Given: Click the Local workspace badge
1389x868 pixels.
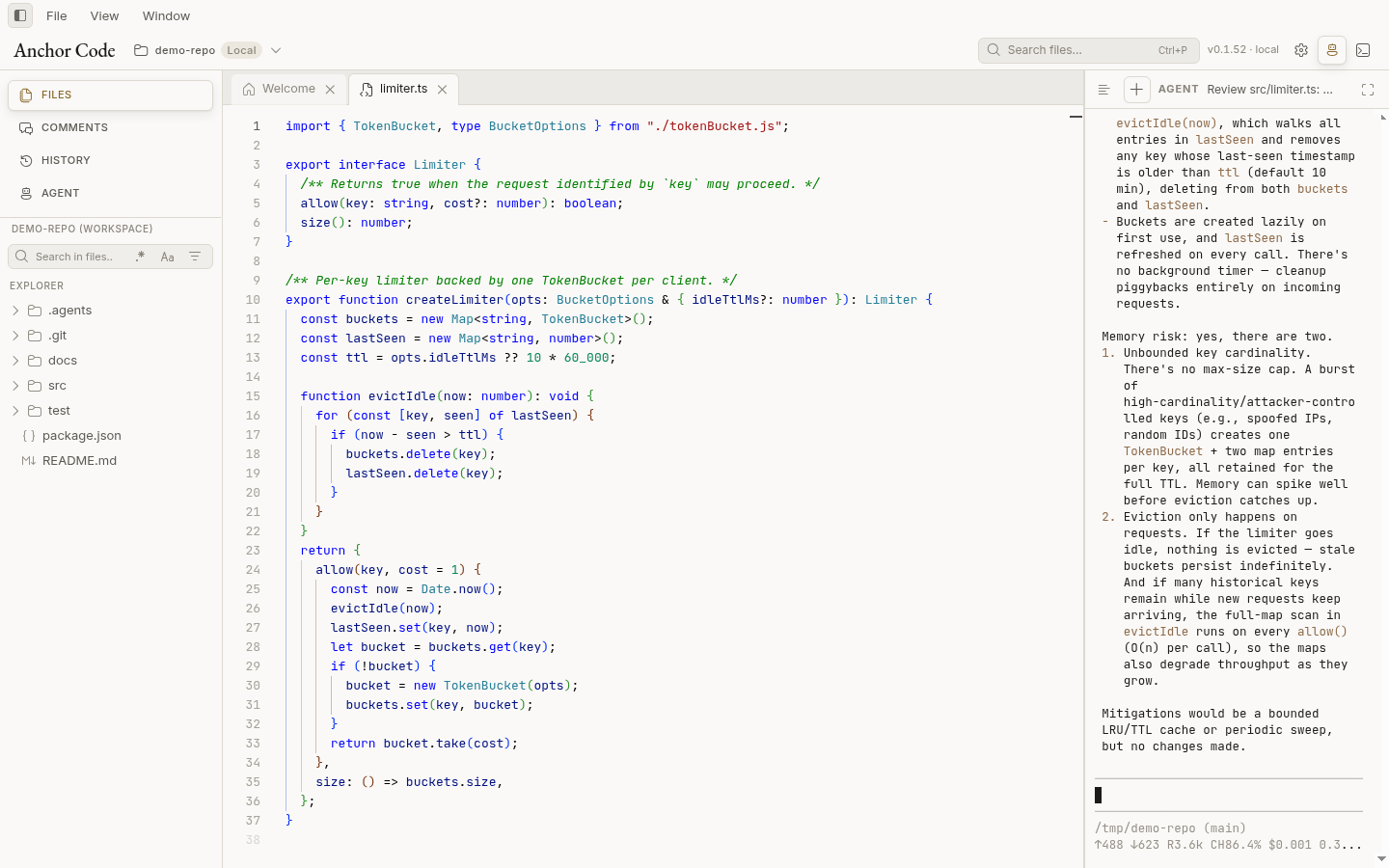Looking at the screenshot, I should pyautogui.click(x=241, y=50).
